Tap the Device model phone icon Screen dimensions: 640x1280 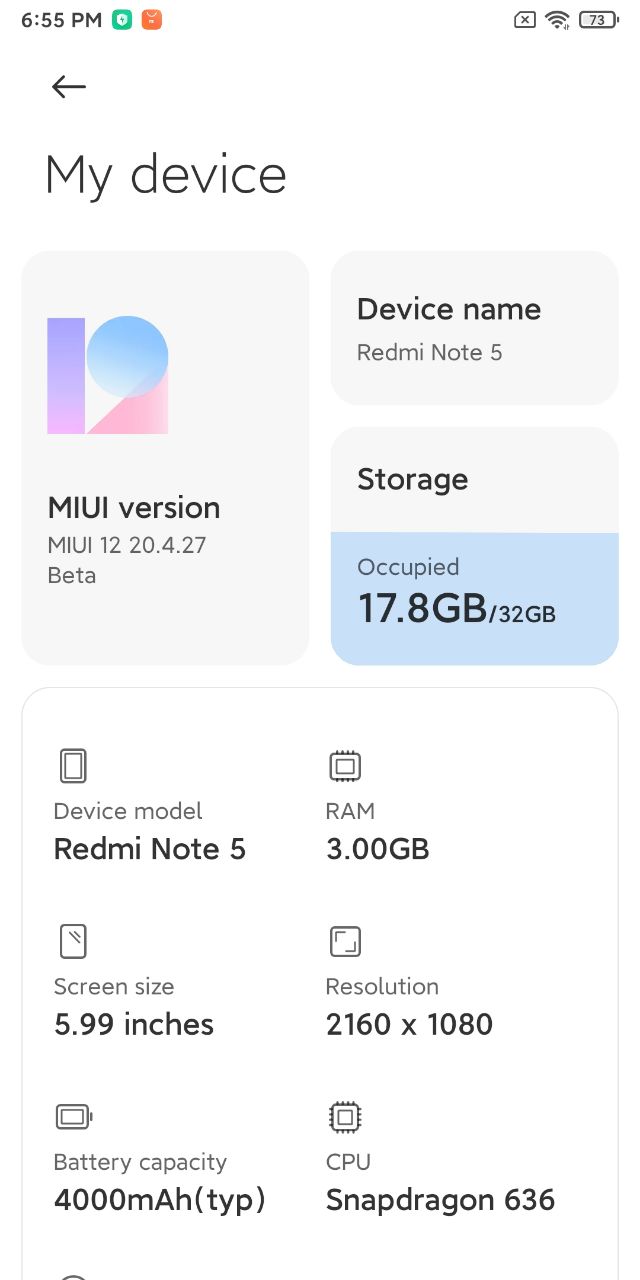point(73,767)
